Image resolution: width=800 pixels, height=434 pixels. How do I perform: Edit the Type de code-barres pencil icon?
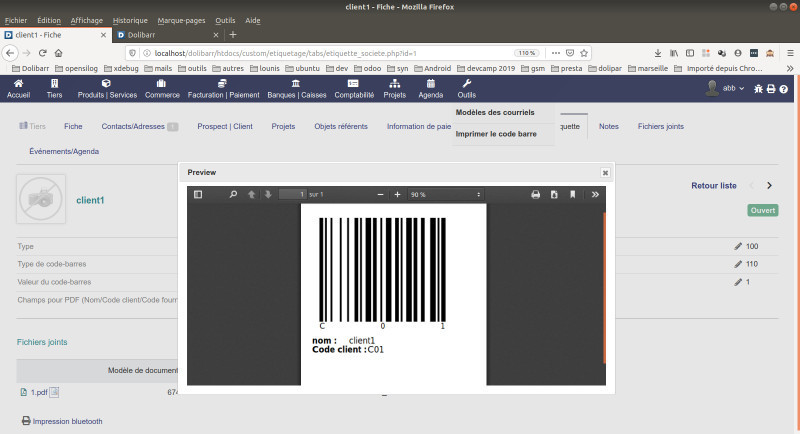click(738, 264)
